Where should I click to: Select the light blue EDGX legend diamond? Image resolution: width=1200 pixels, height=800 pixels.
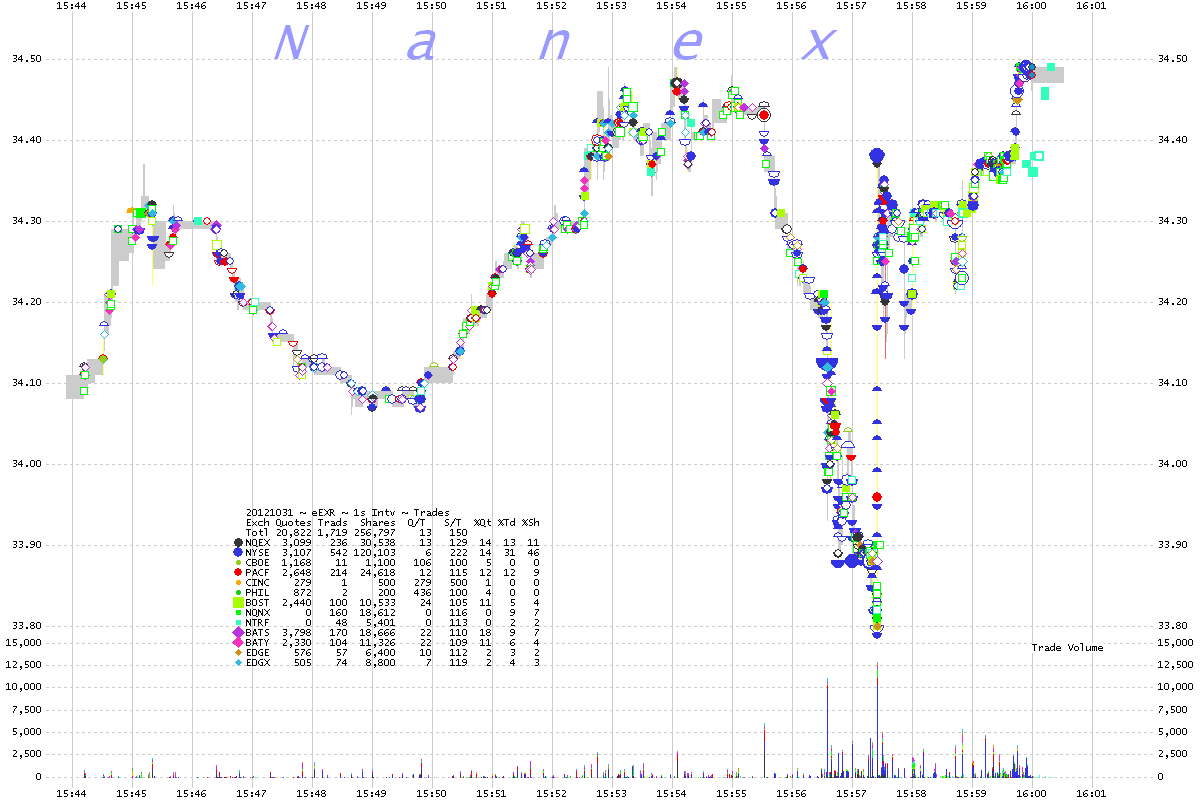pos(237,662)
